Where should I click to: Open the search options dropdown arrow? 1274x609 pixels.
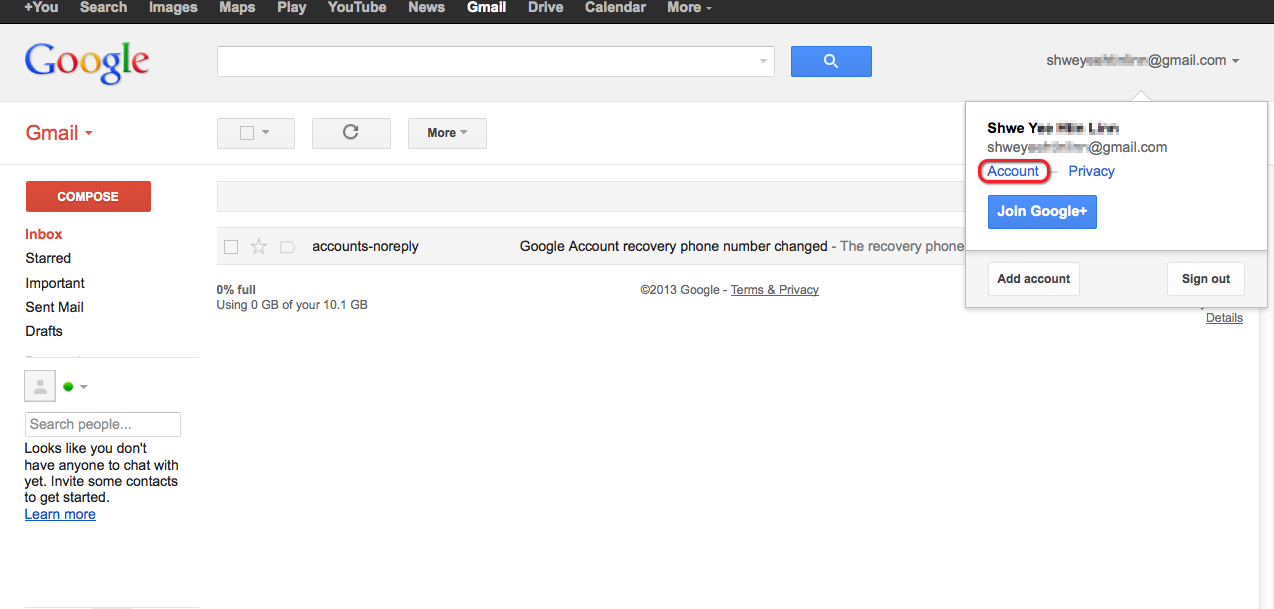(x=764, y=61)
